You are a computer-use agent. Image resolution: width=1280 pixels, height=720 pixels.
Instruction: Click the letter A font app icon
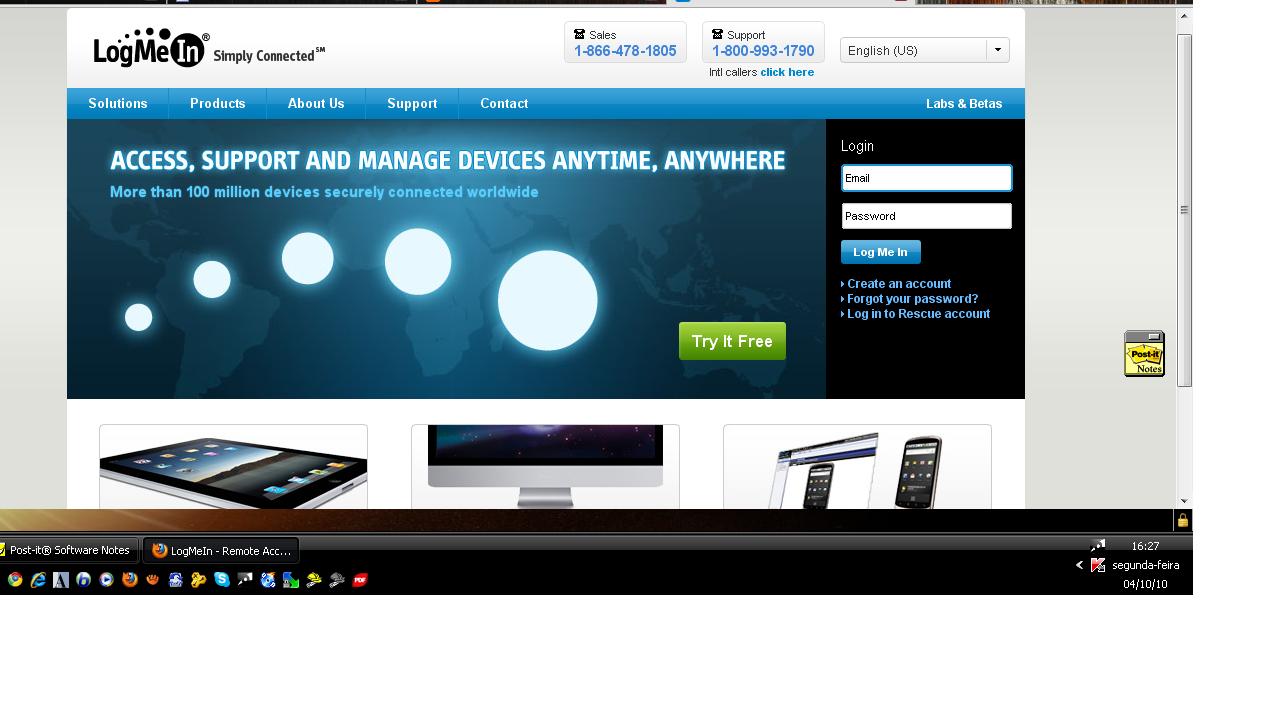click(61, 579)
